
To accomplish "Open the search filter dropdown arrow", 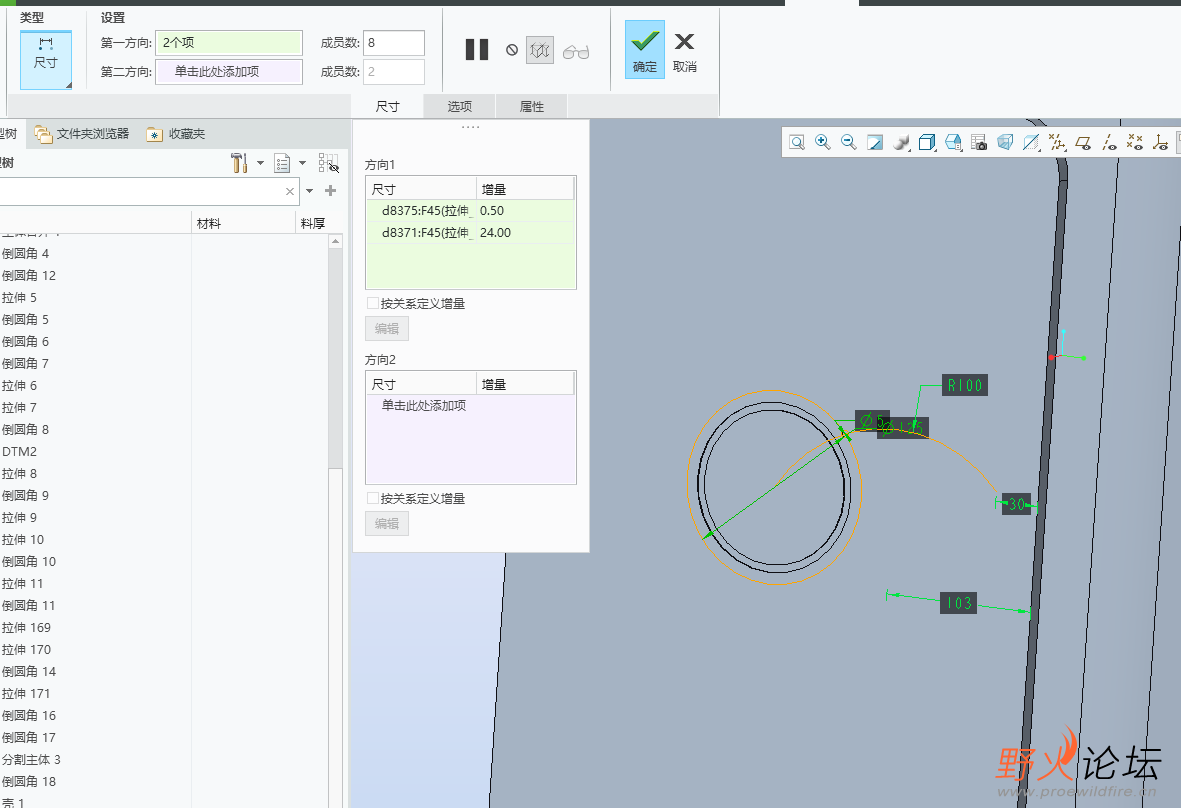I will click(x=310, y=191).
